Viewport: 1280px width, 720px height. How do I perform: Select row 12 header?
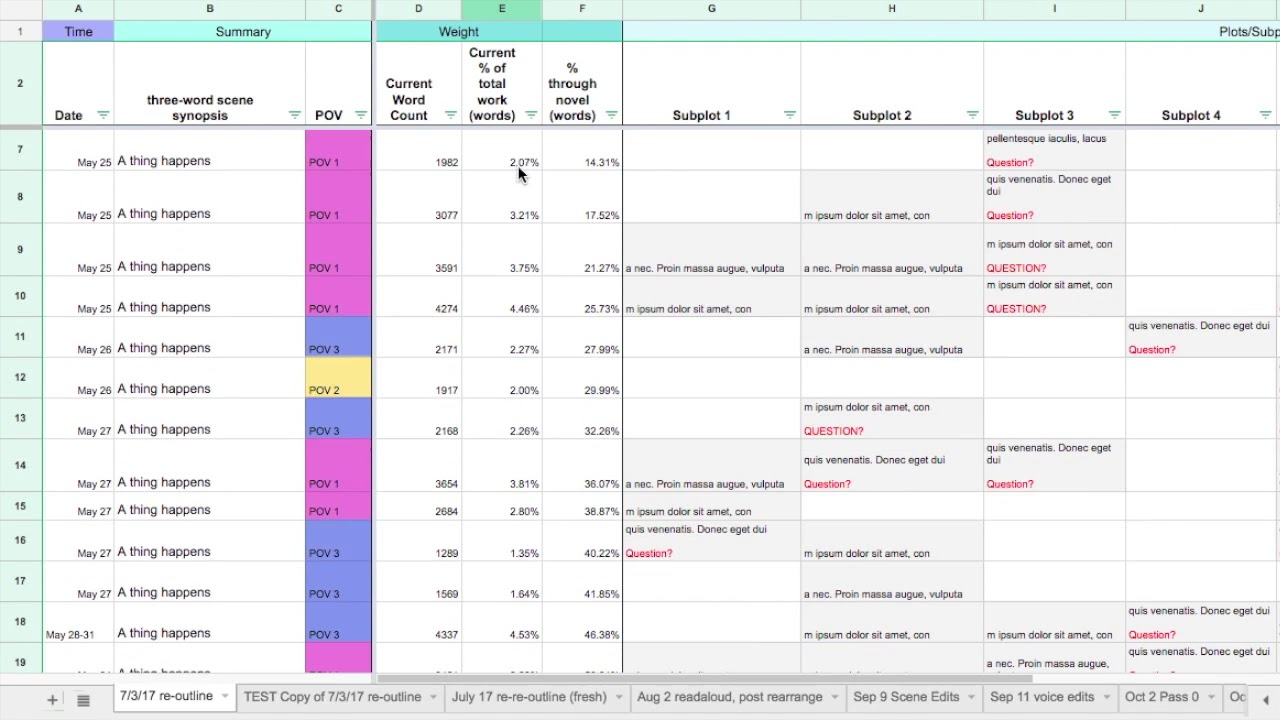pos(20,377)
